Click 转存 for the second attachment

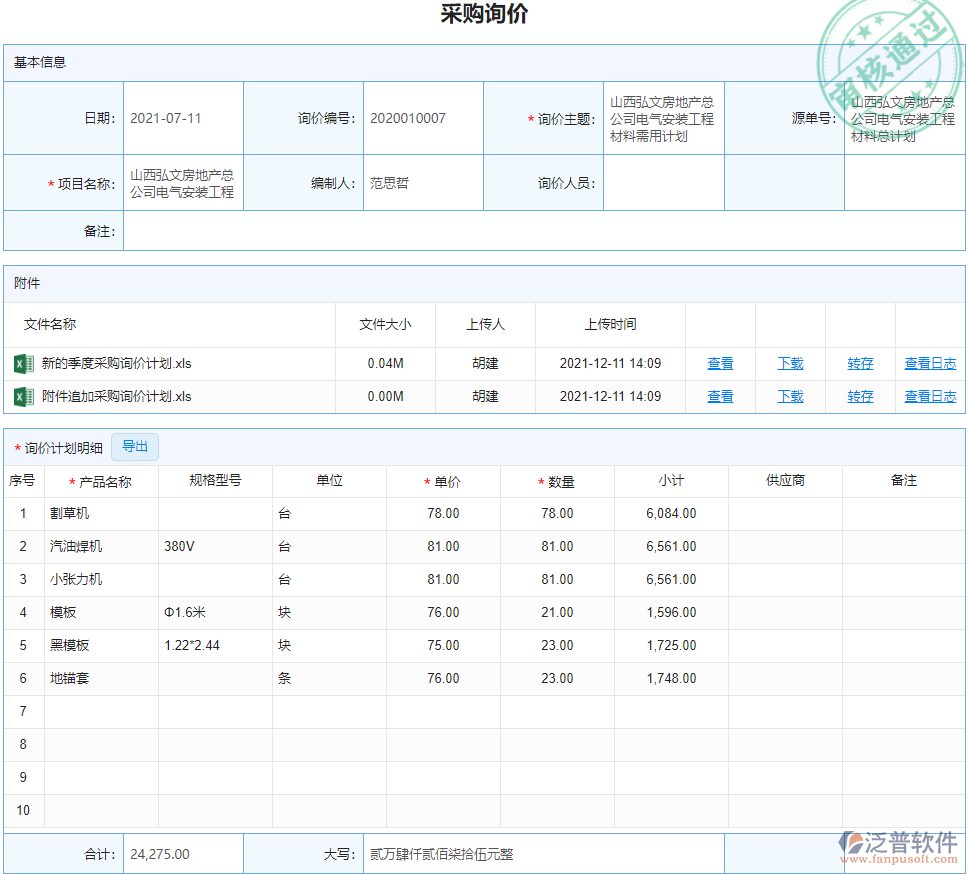[x=860, y=396]
